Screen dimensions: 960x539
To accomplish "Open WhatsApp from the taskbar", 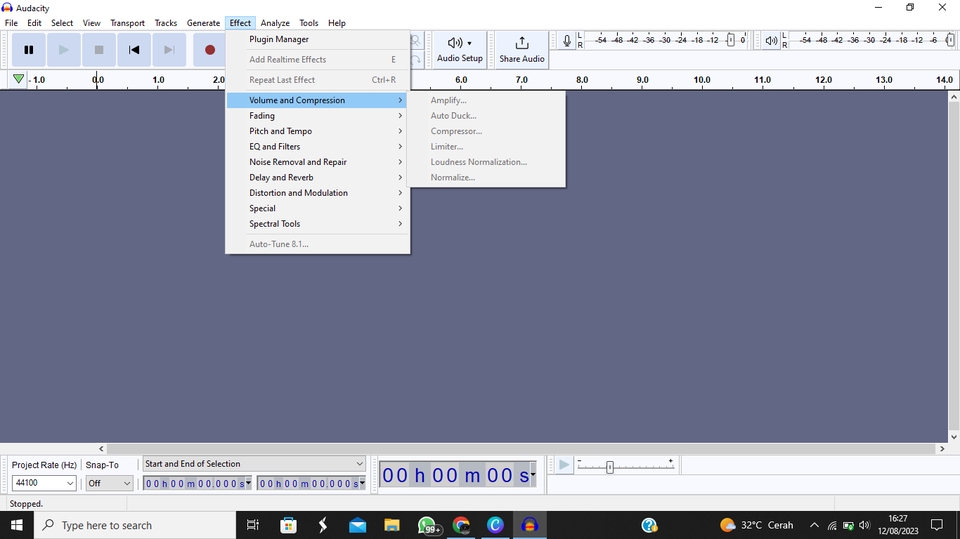I will click(x=428, y=526).
